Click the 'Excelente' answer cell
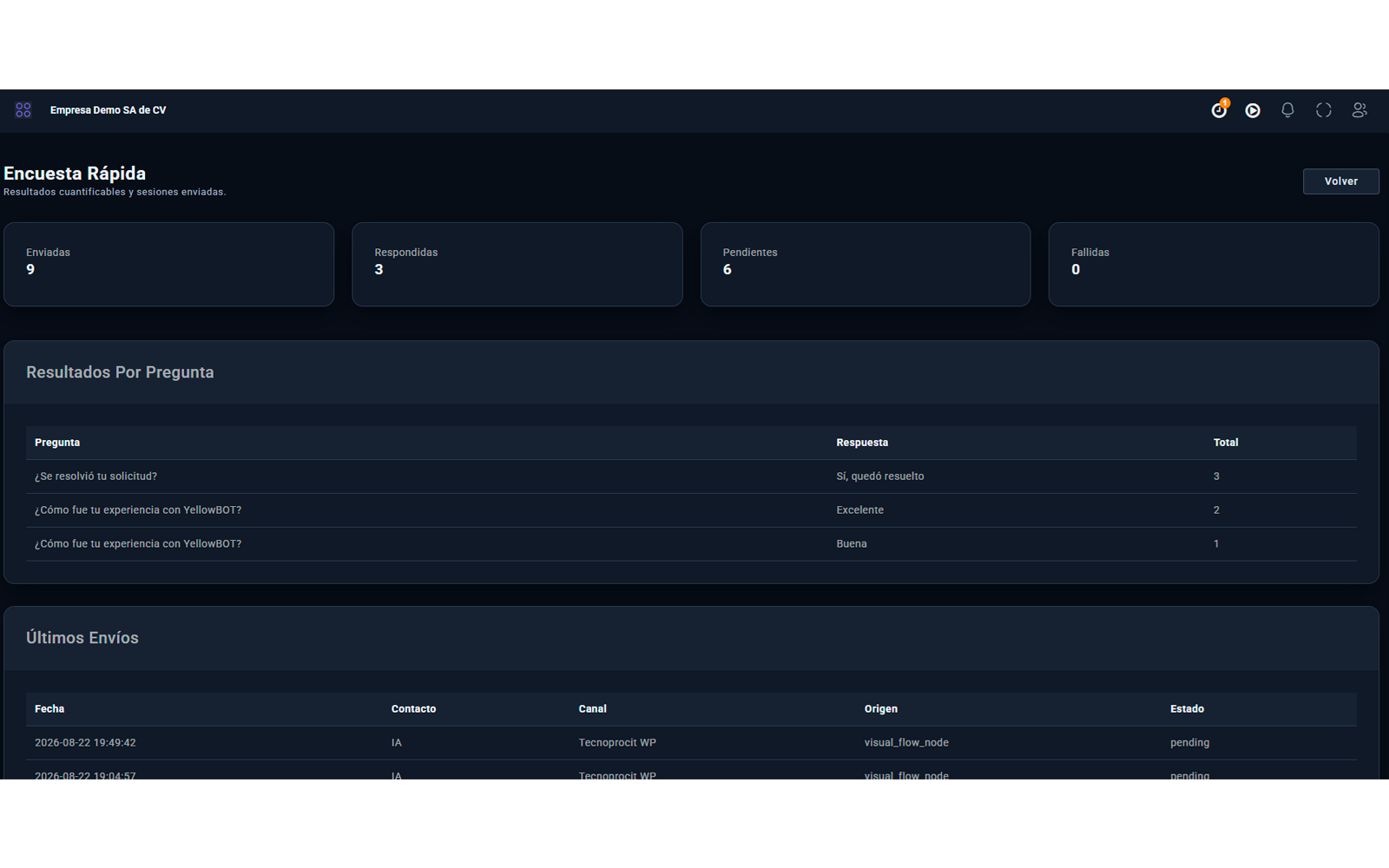Viewport: 1389px width, 868px height. pyautogui.click(x=860, y=510)
